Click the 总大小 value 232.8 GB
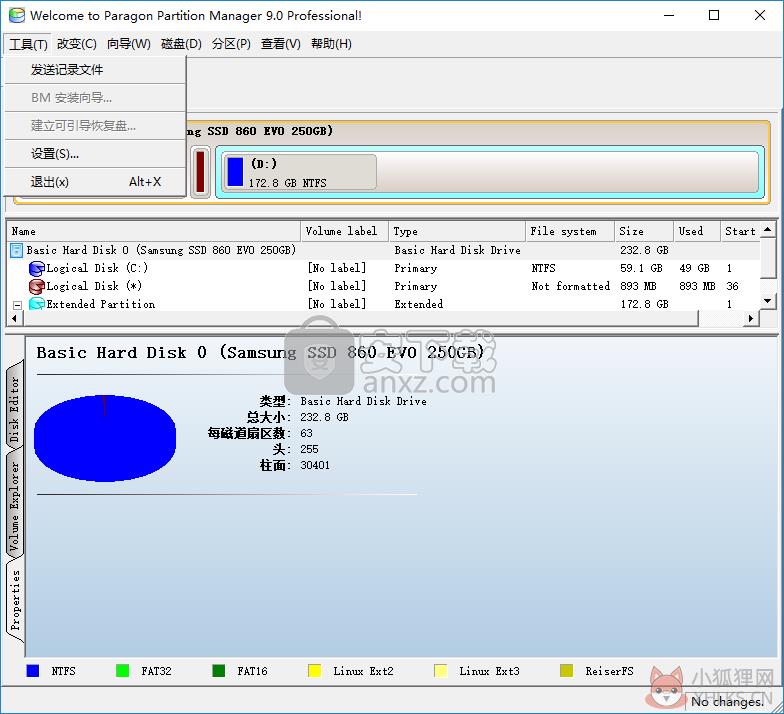The height and width of the screenshot is (714, 784). (324, 418)
